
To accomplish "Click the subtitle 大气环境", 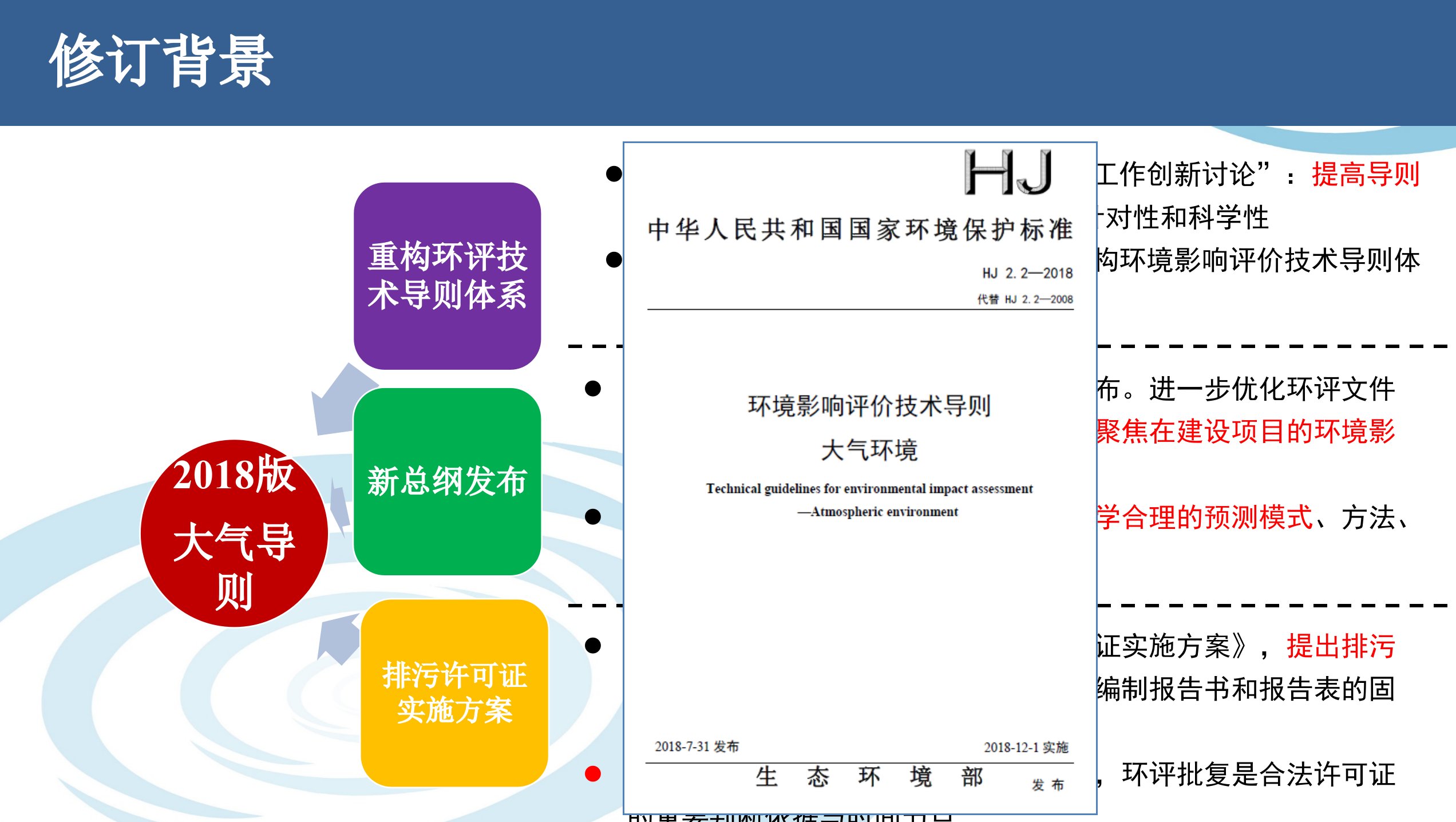I will (x=869, y=450).
